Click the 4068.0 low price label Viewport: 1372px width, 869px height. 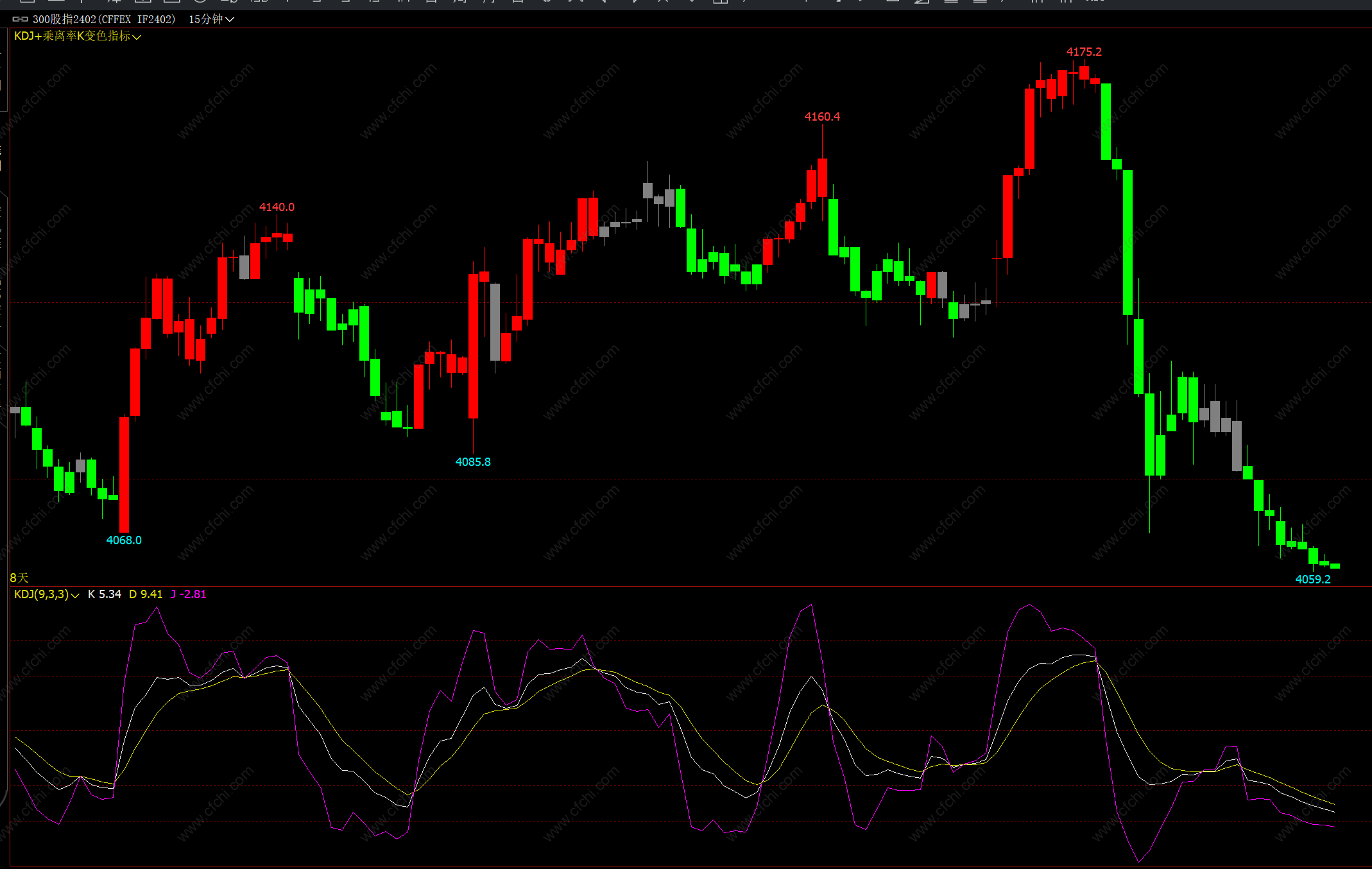point(124,540)
